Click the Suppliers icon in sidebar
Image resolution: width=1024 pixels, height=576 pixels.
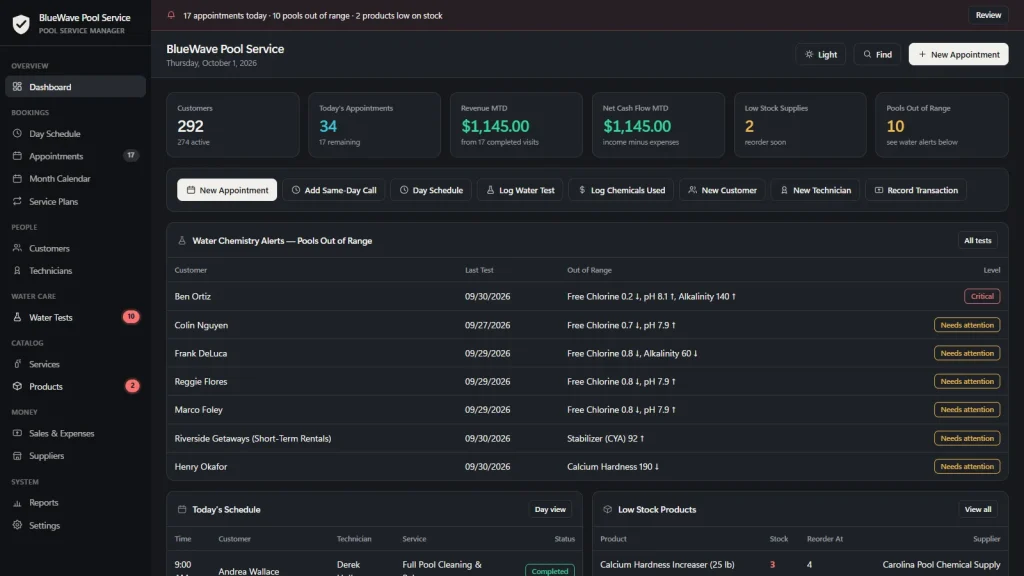(18, 456)
